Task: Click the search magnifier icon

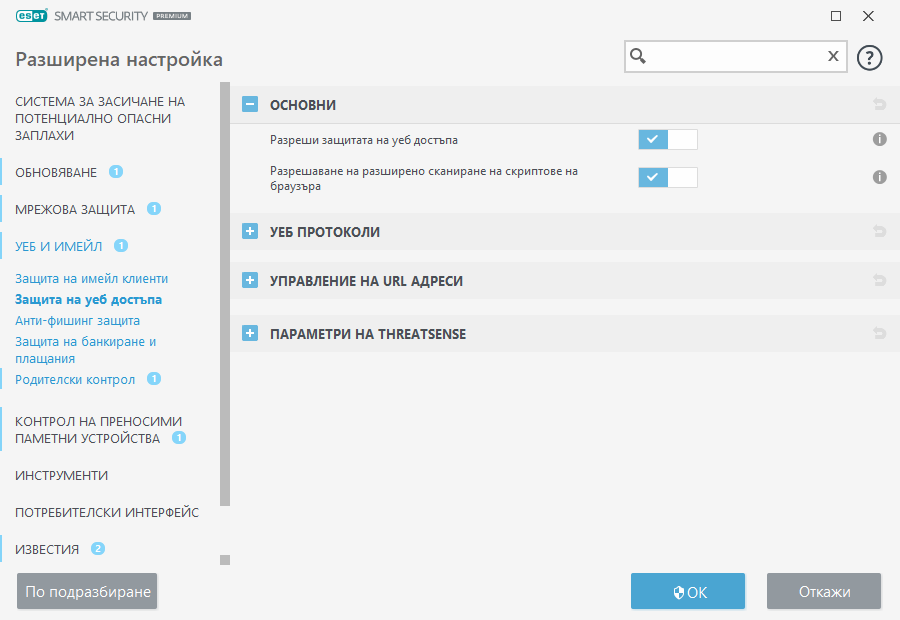Action: 638,56
